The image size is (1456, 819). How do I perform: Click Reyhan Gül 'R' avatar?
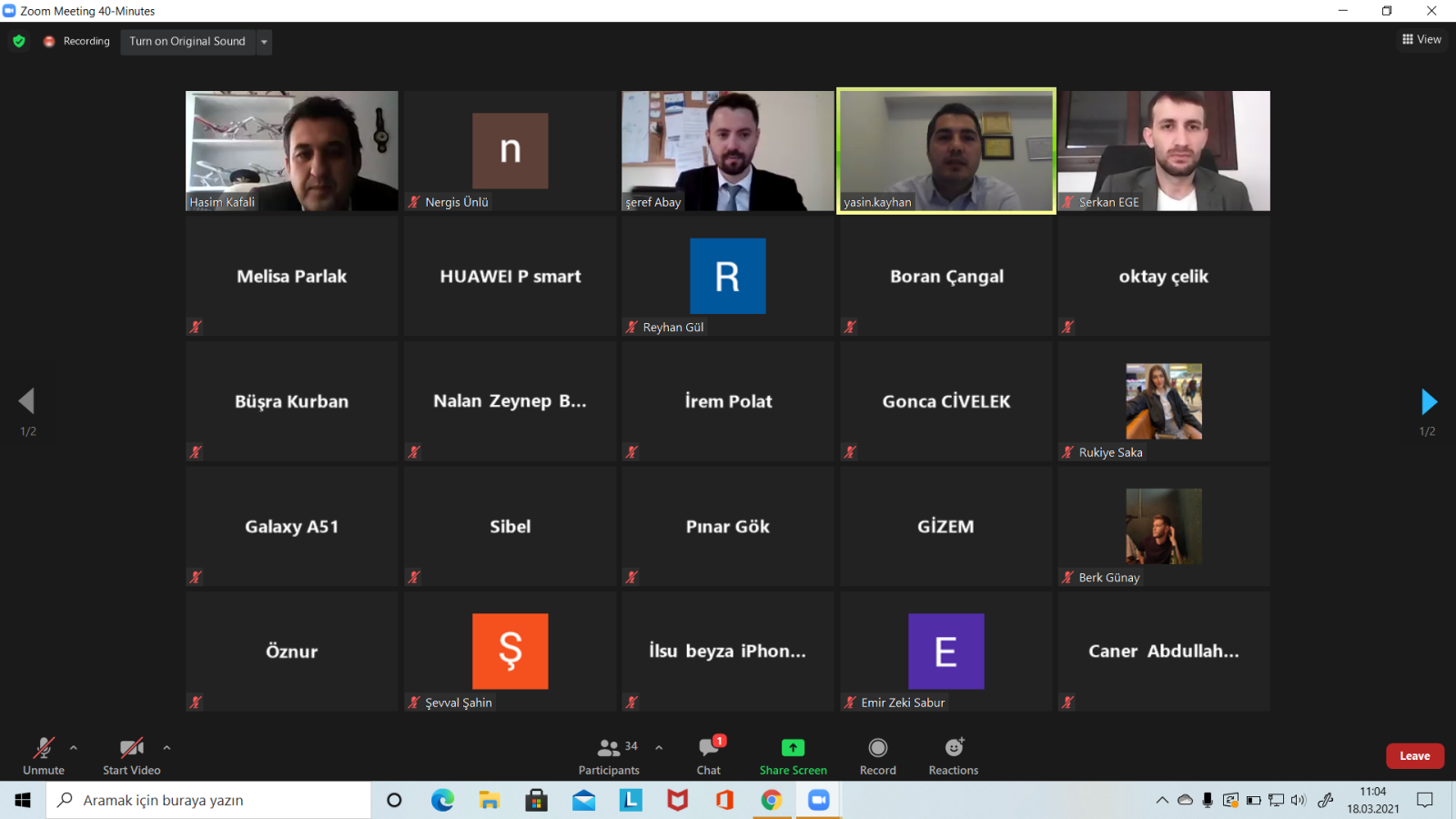coord(728,276)
